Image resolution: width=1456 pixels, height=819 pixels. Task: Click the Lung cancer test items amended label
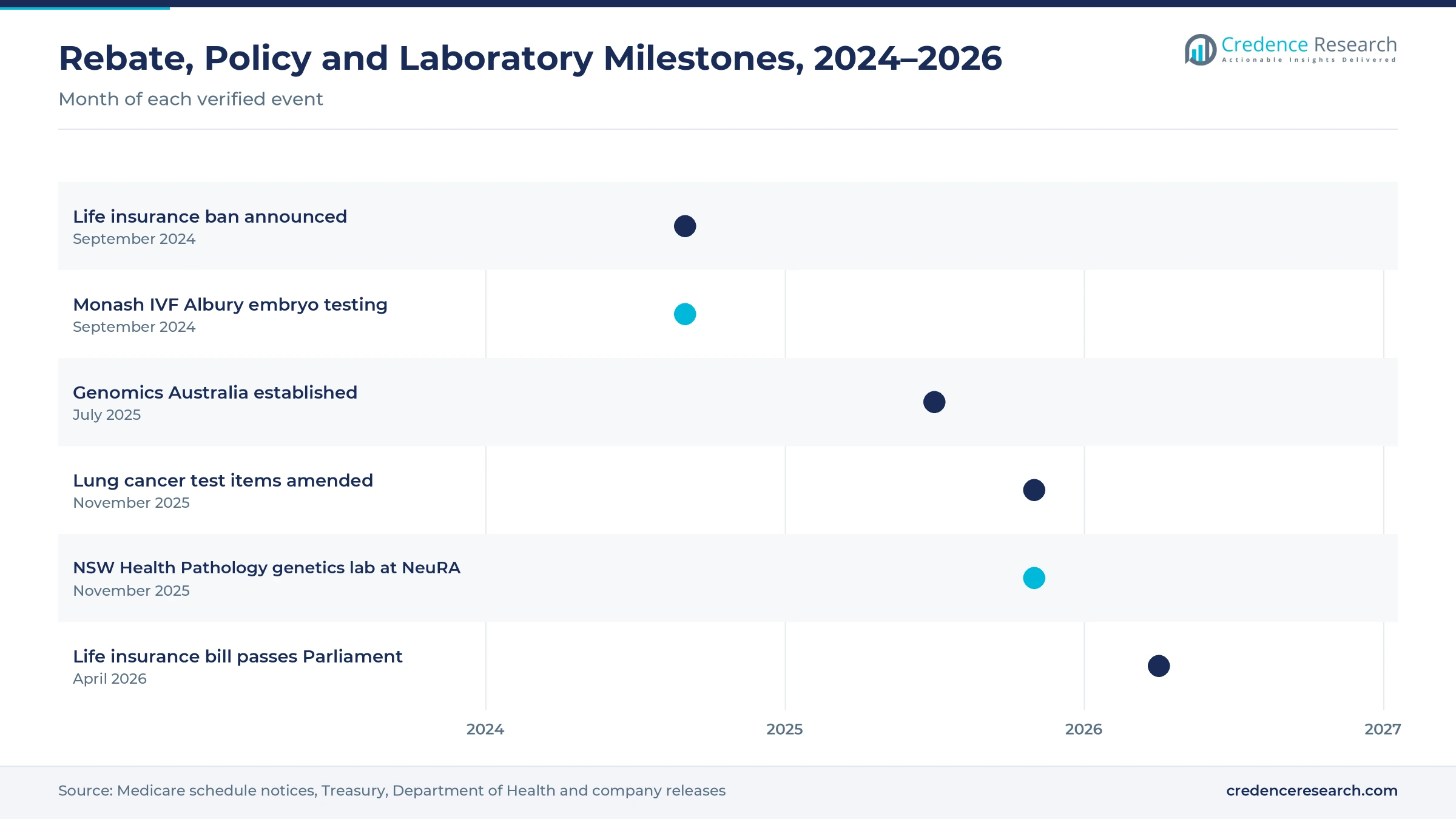(x=223, y=480)
